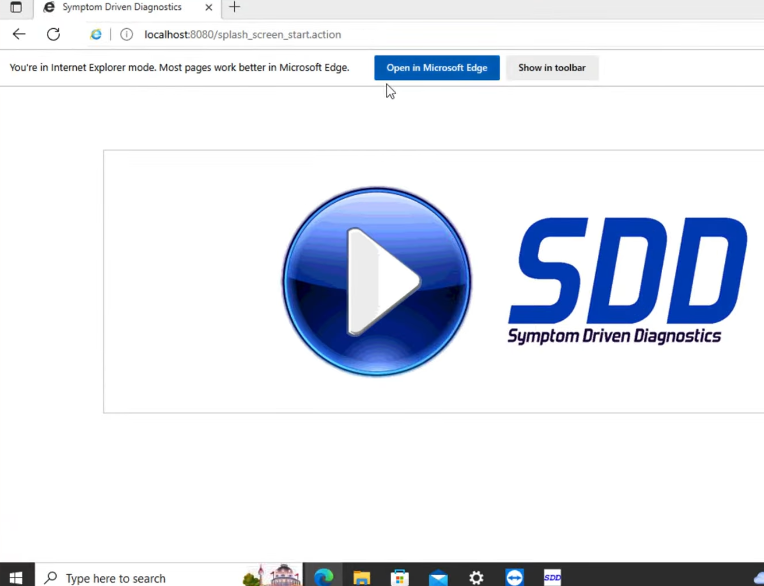Click the localhost address bar URL

point(242,35)
